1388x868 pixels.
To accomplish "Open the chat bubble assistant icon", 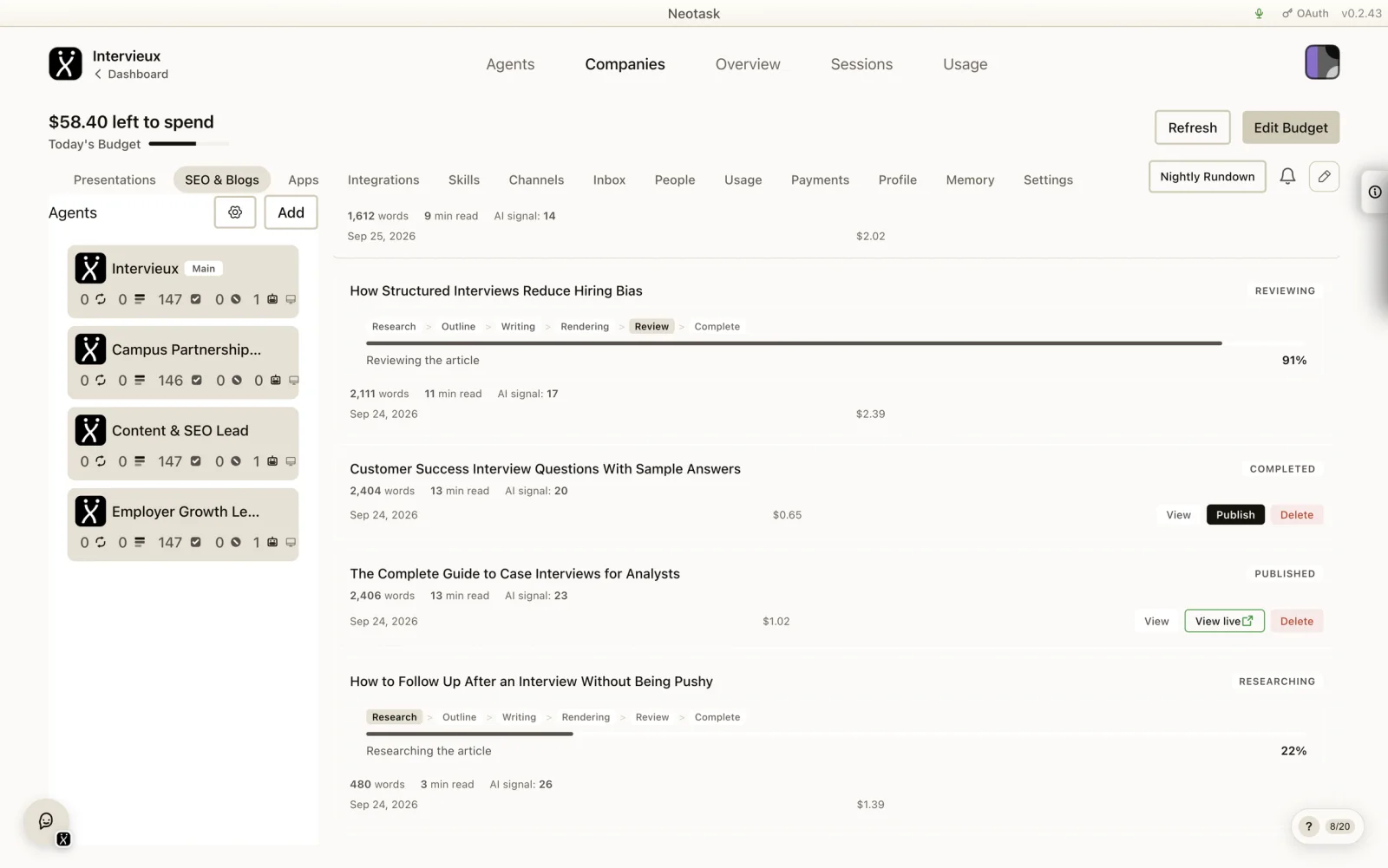I will [46, 820].
